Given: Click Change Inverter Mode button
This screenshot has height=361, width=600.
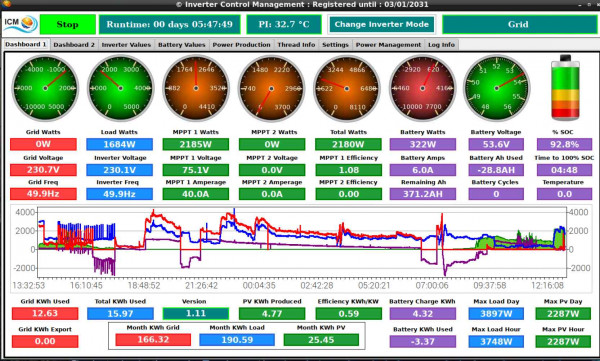Looking at the screenshot, I should coord(382,25).
